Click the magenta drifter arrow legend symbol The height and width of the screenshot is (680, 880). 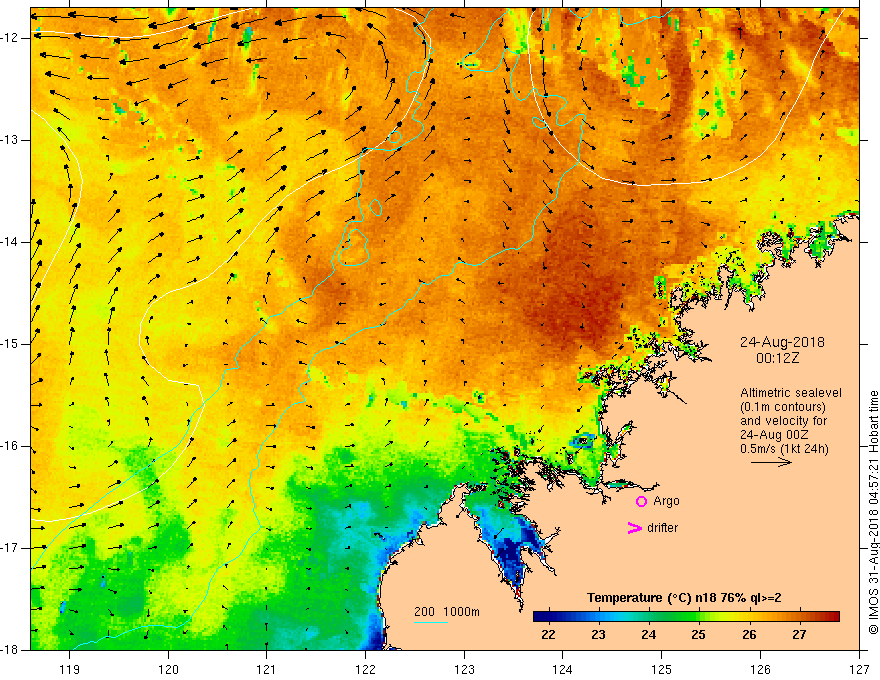pyautogui.click(x=634, y=528)
